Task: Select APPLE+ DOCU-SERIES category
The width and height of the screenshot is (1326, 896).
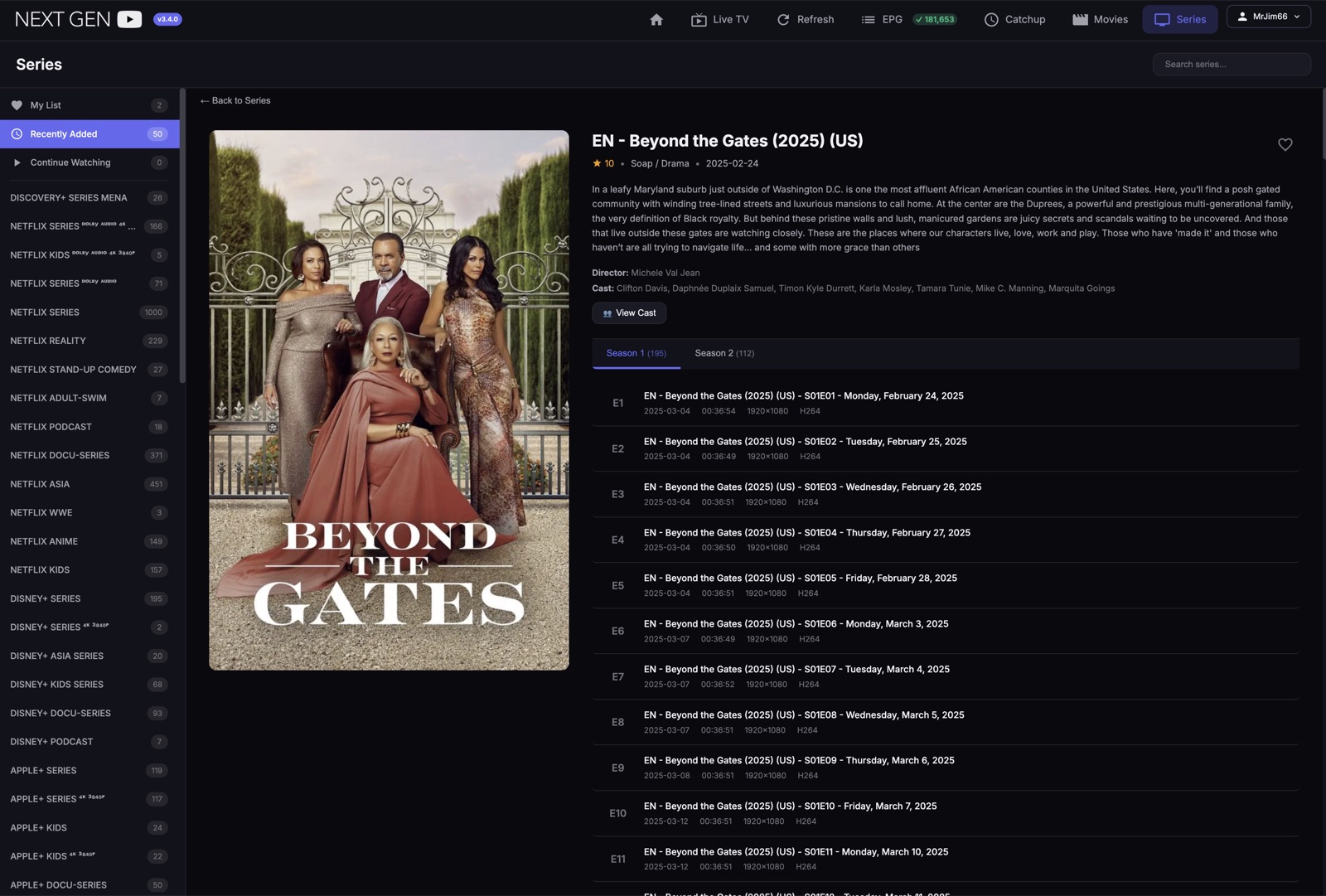Action: (x=90, y=884)
